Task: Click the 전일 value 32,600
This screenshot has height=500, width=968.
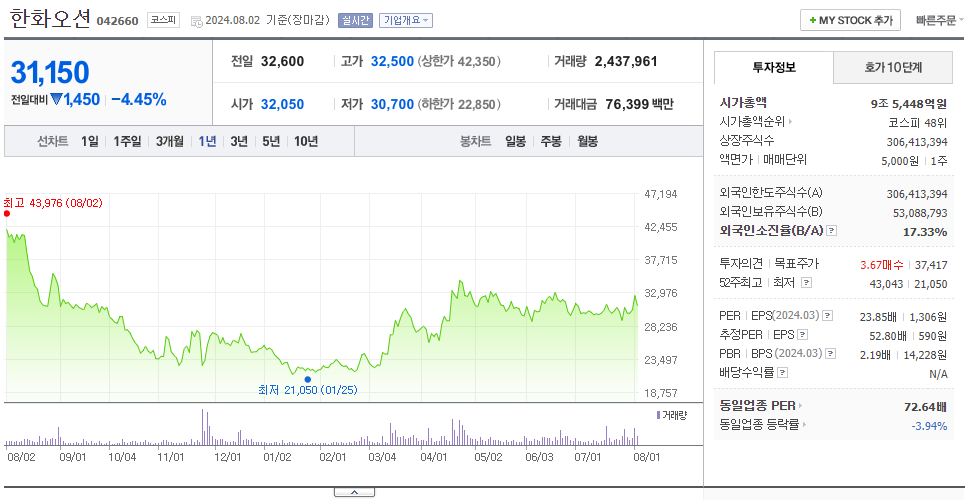Action: 282,62
